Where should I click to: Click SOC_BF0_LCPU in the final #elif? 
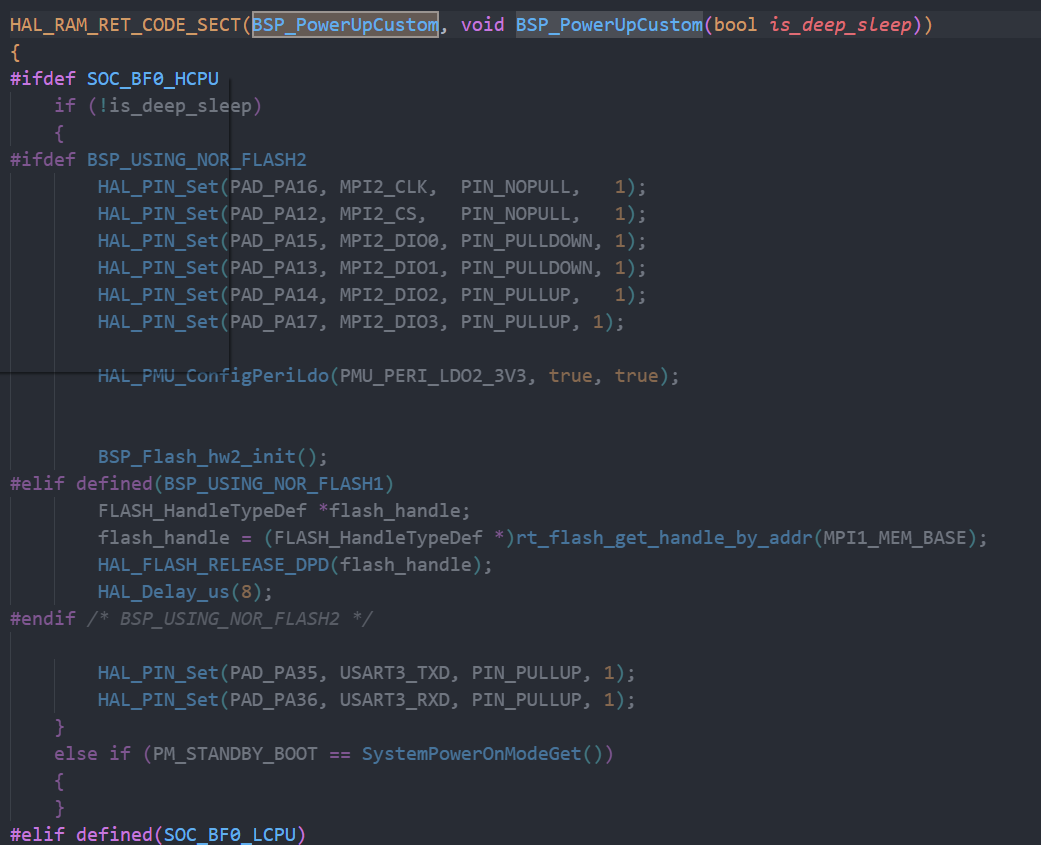click(230, 834)
